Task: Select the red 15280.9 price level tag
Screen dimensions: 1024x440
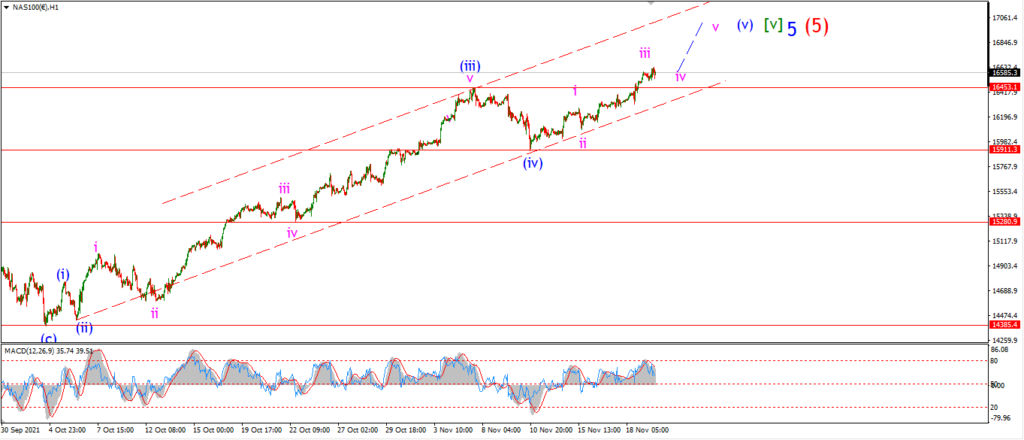Action: (x=1006, y=222)
